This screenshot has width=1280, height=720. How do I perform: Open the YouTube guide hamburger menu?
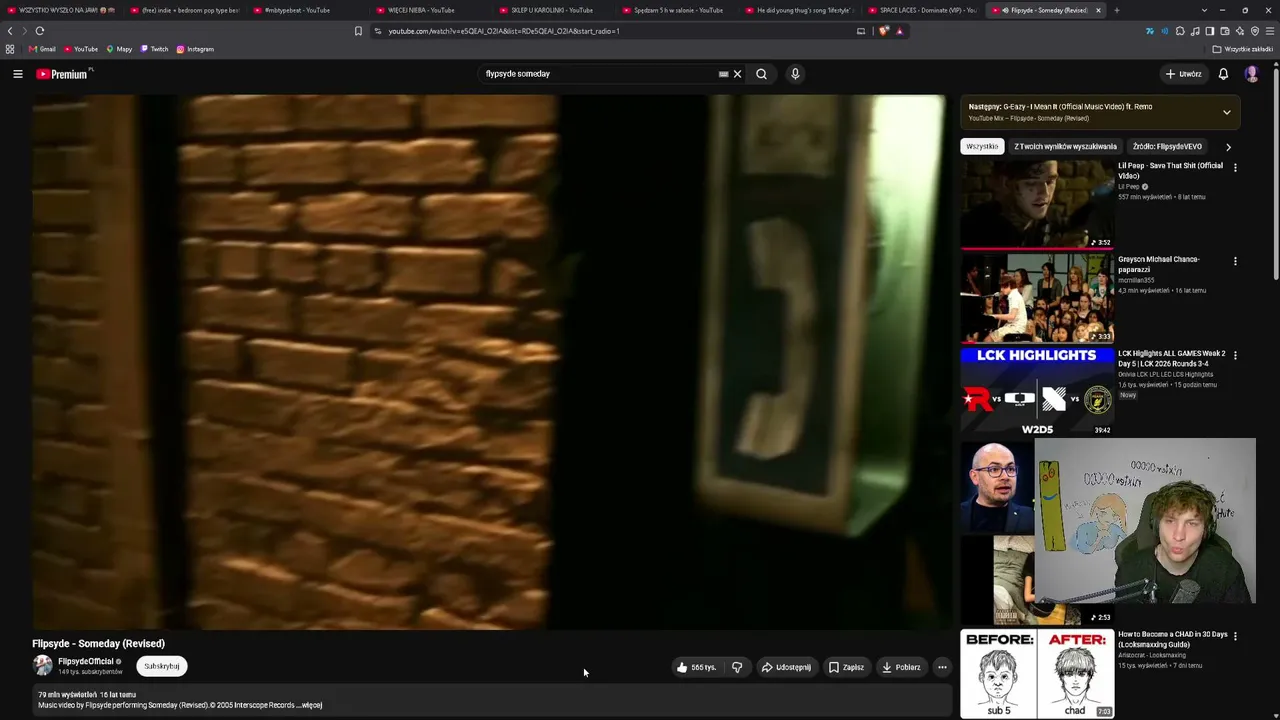(17, 74)
